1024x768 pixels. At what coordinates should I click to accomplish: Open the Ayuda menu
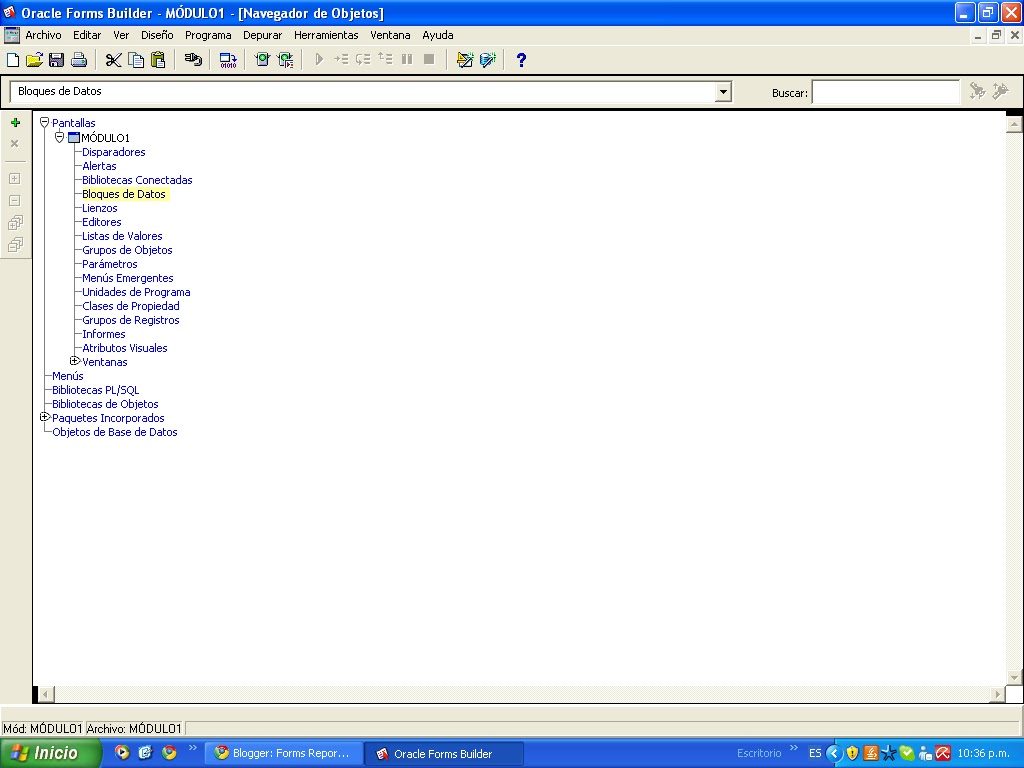pyautogui.click(x=438, y=35)
